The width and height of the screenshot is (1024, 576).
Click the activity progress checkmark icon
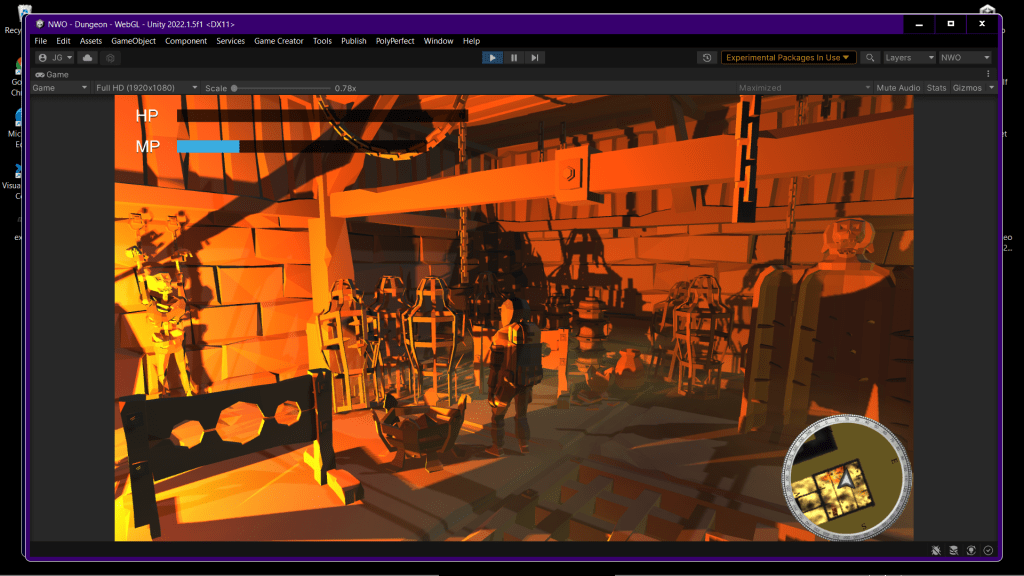pos(988,550)
